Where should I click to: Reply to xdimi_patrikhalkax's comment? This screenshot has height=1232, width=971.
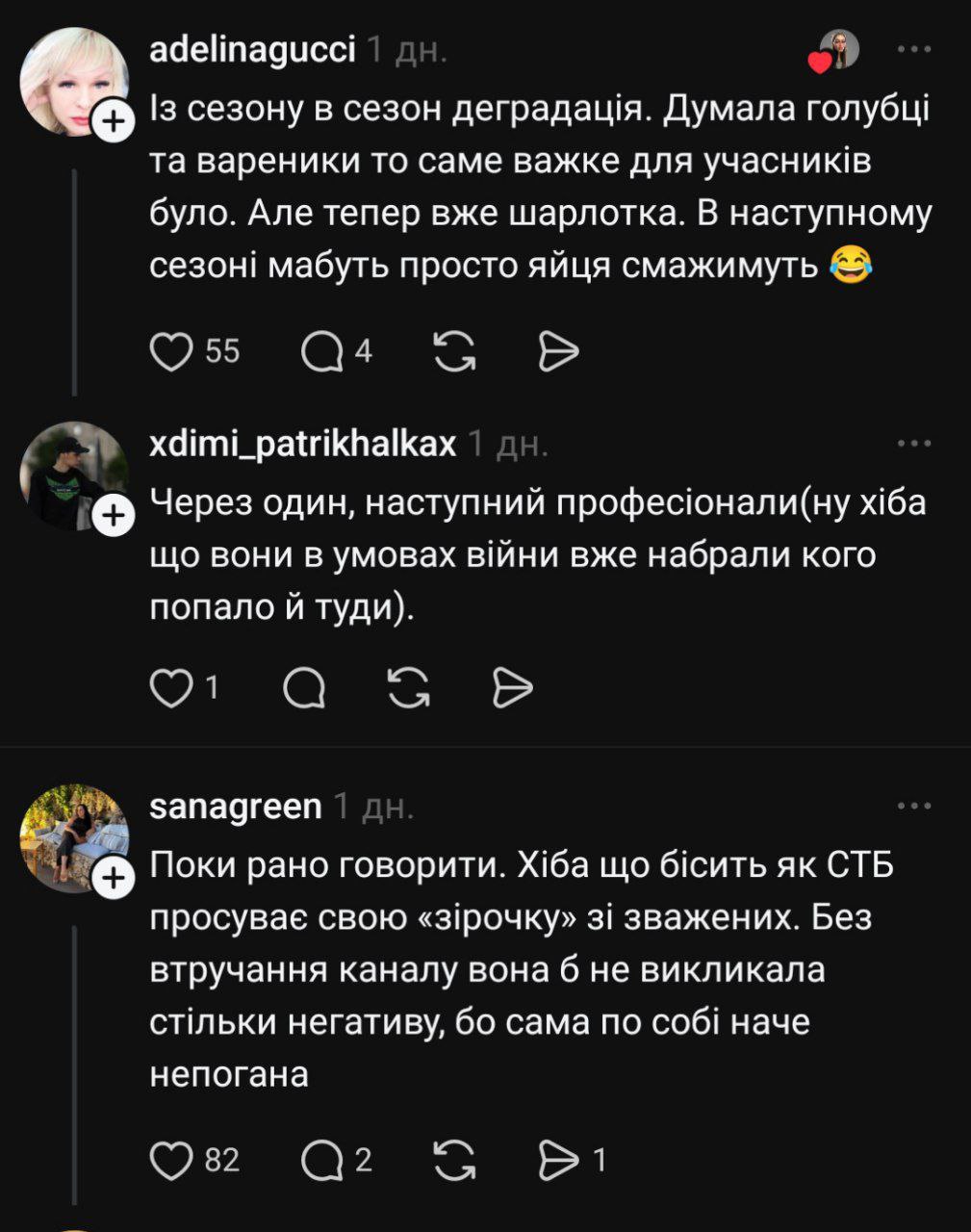pyautogui.click(x=305, y=688)
